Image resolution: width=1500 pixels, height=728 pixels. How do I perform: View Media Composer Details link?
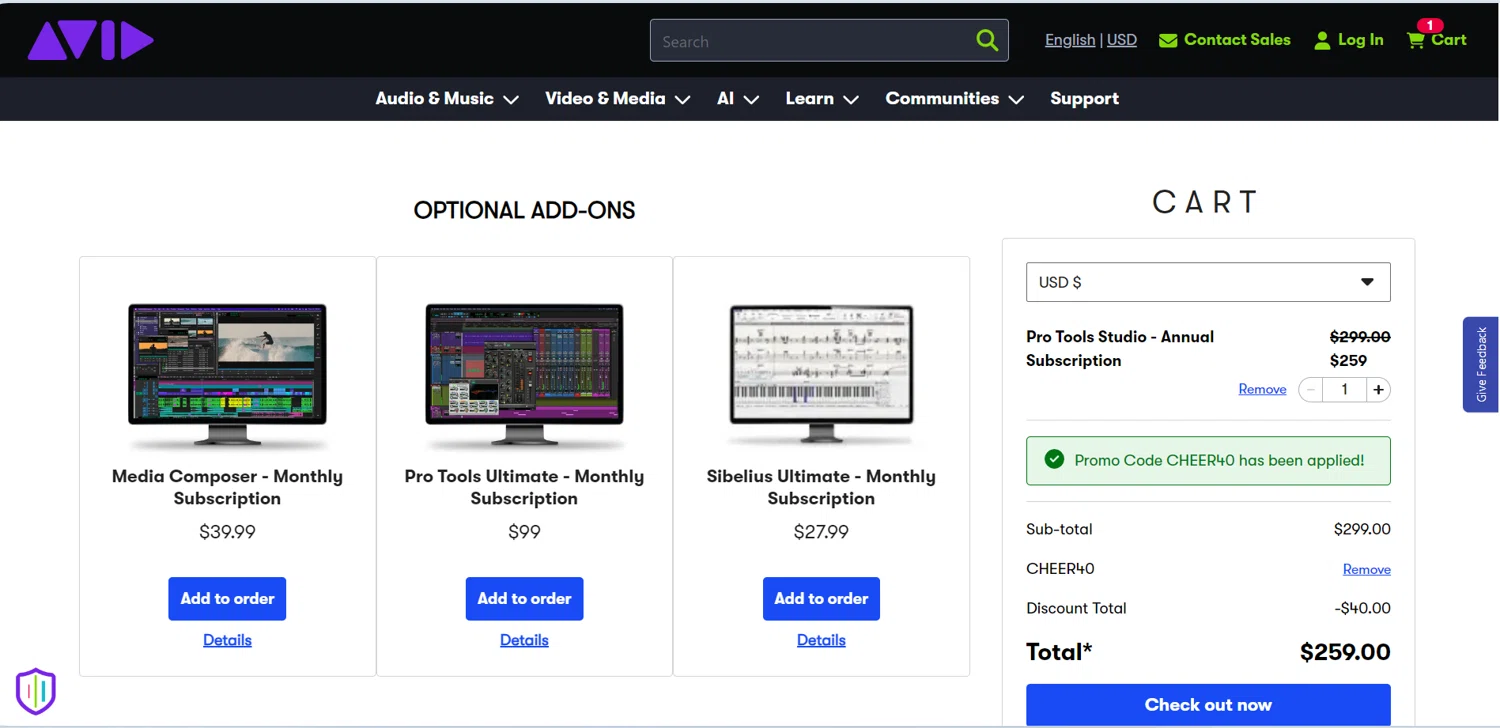coord(227,640)
